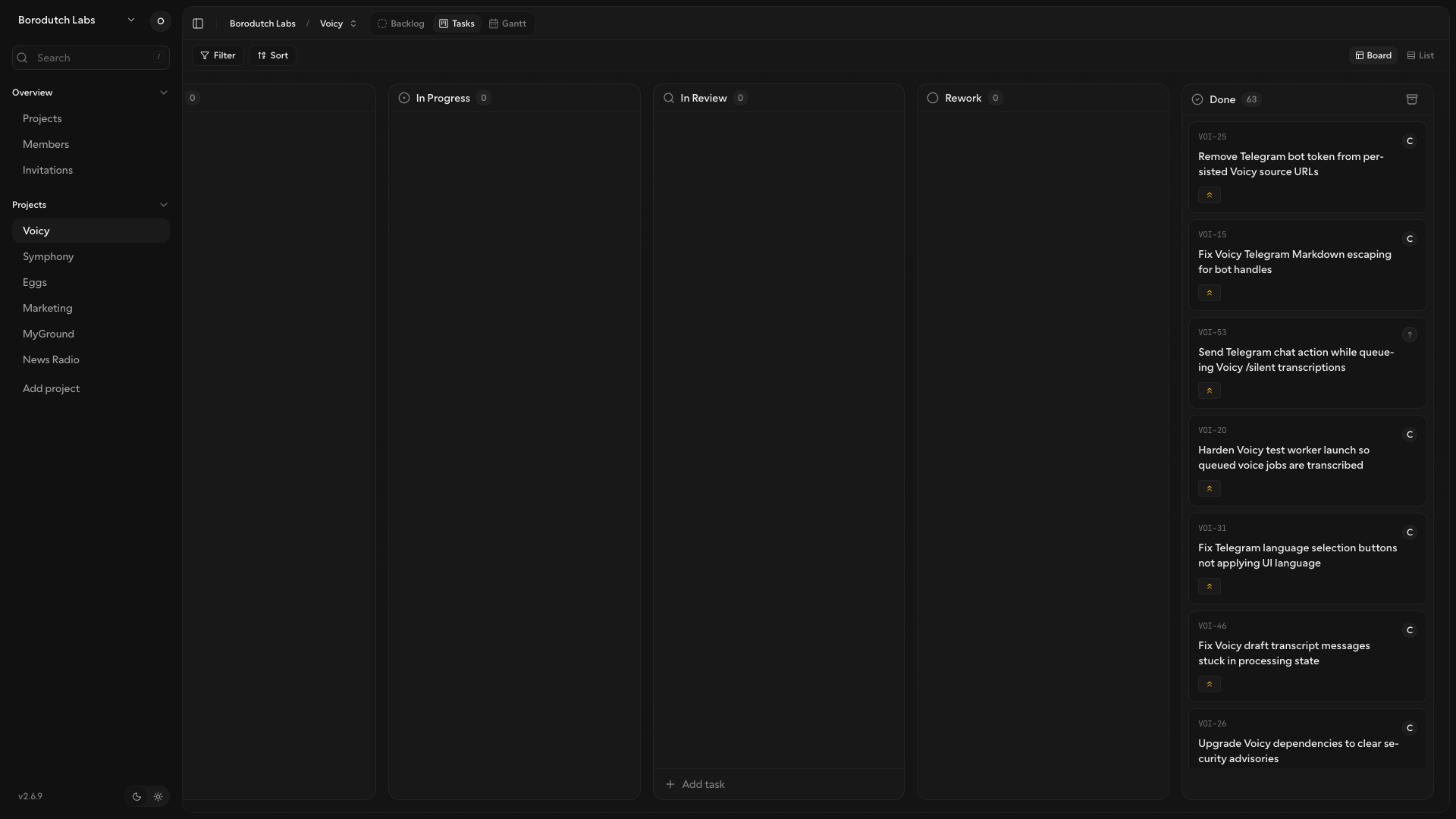Open Upgrade Voicy dependencies task
The image size is (1456, 819).
1307,739
